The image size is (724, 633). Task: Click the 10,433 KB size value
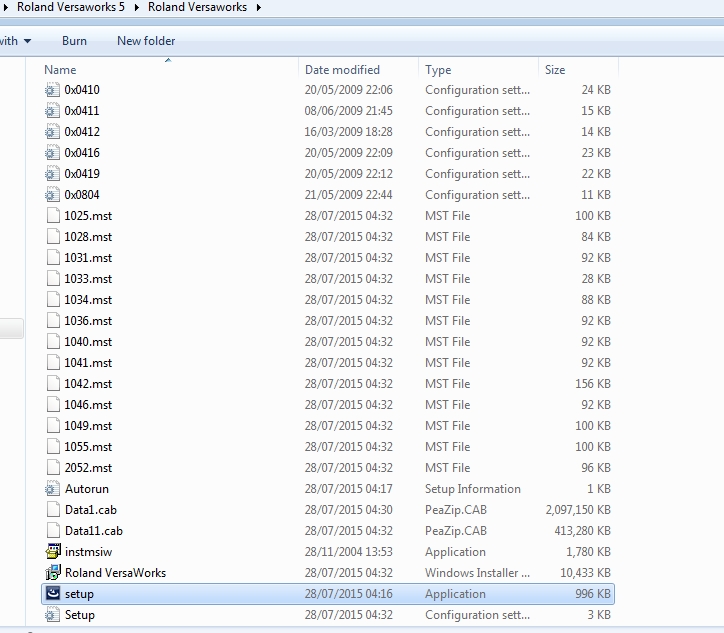[585, 573]
